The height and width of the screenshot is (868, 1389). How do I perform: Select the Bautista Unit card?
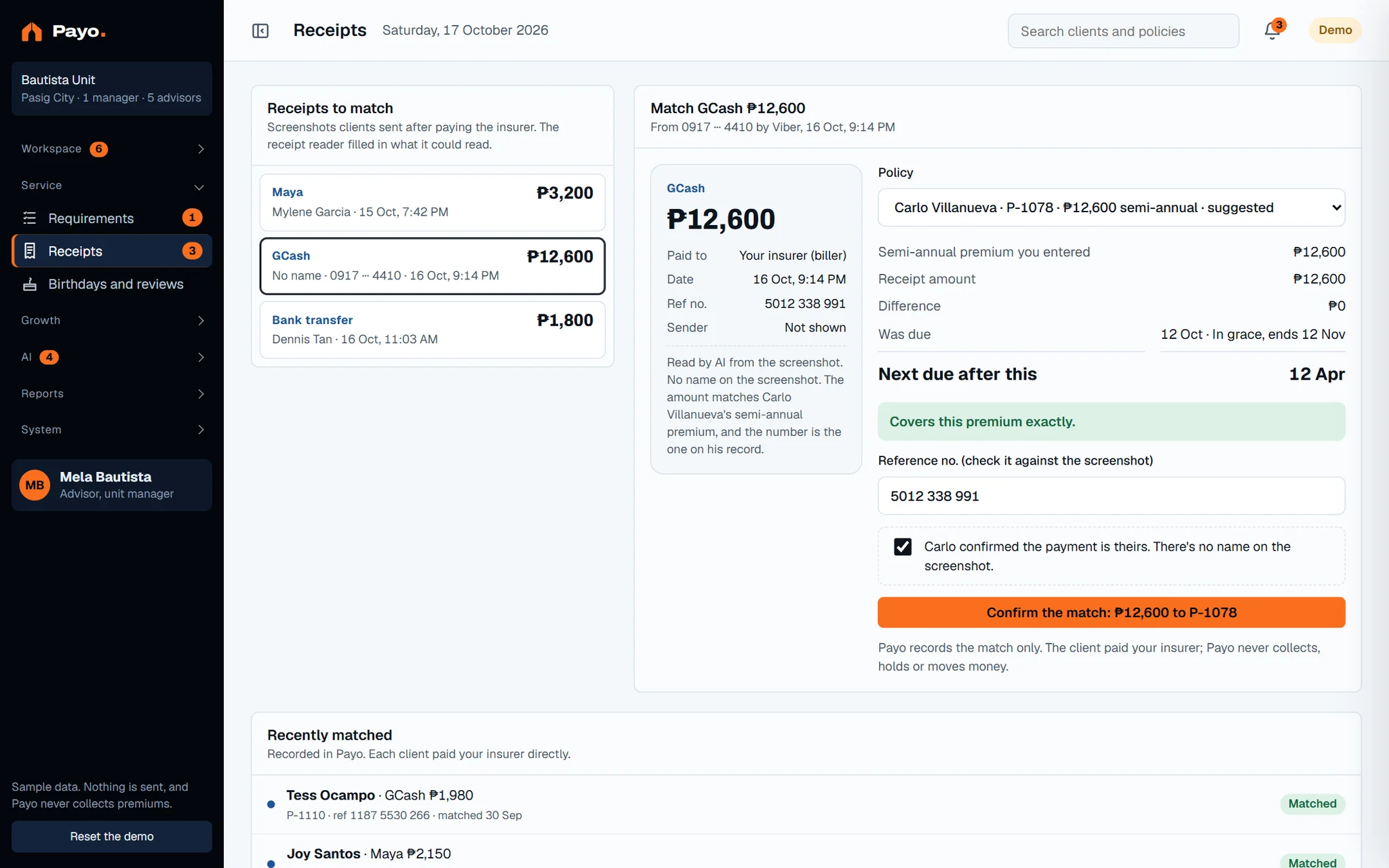coord(112,88)
